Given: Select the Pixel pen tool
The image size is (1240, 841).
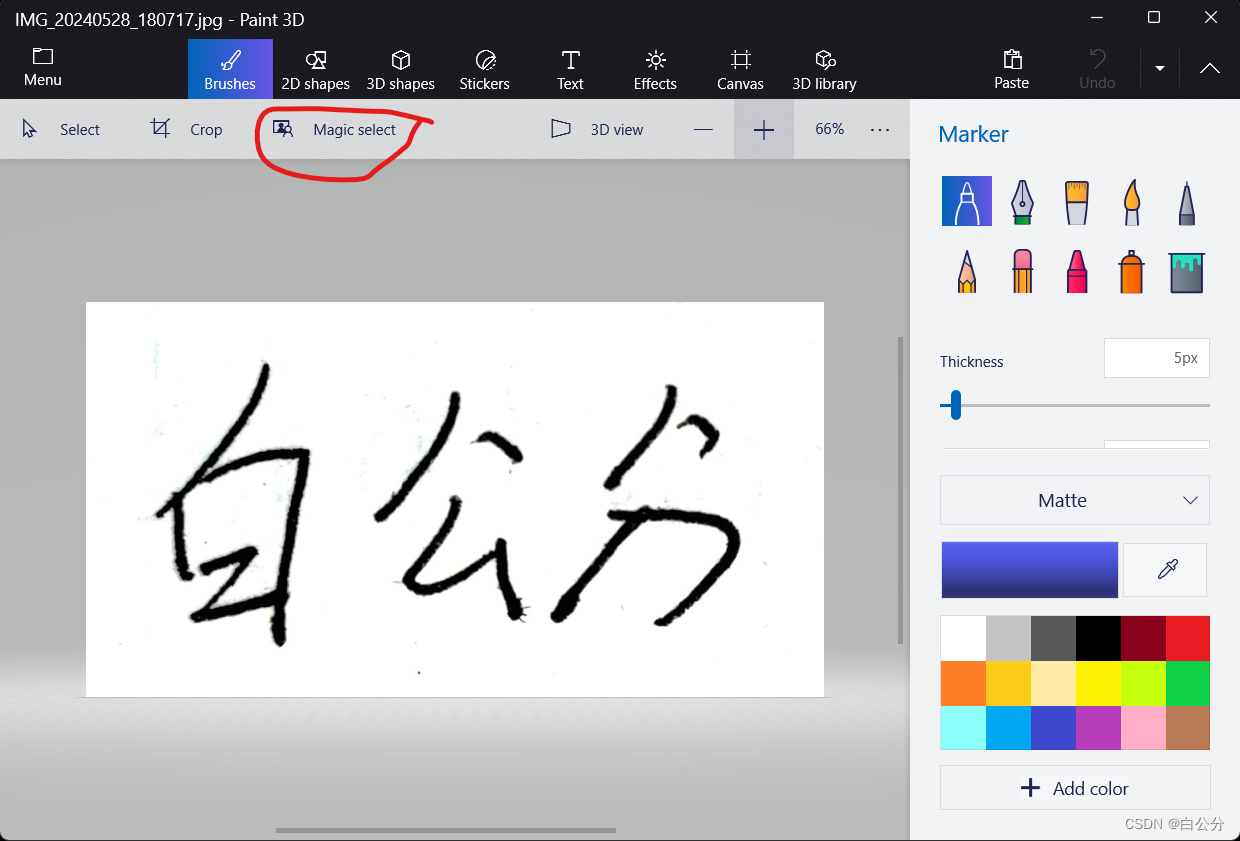Looking at the screenshot, I should [x=1186, y=200].
